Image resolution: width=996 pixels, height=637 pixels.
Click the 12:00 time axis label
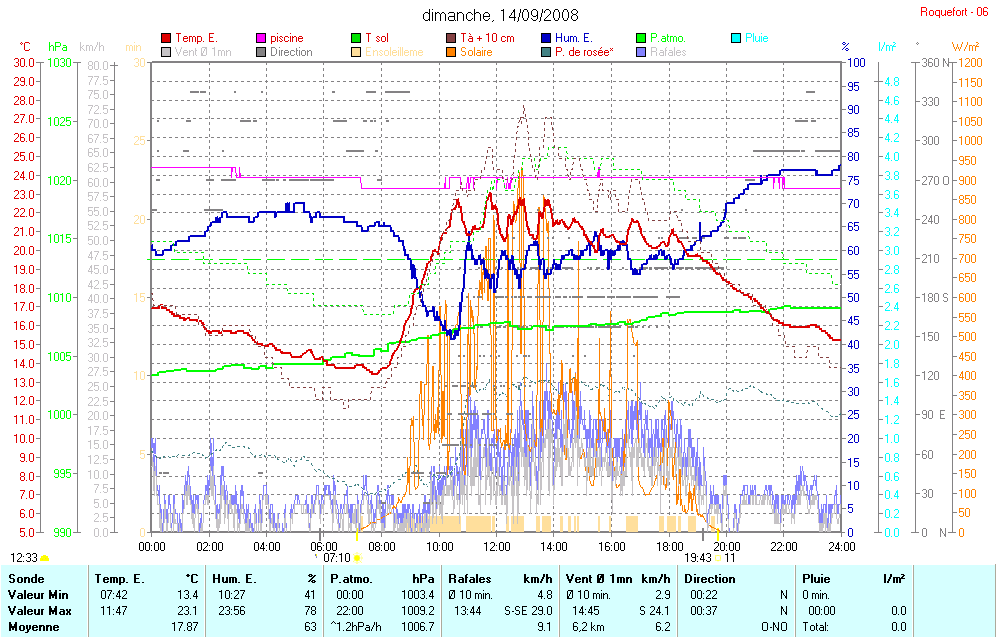497,547
